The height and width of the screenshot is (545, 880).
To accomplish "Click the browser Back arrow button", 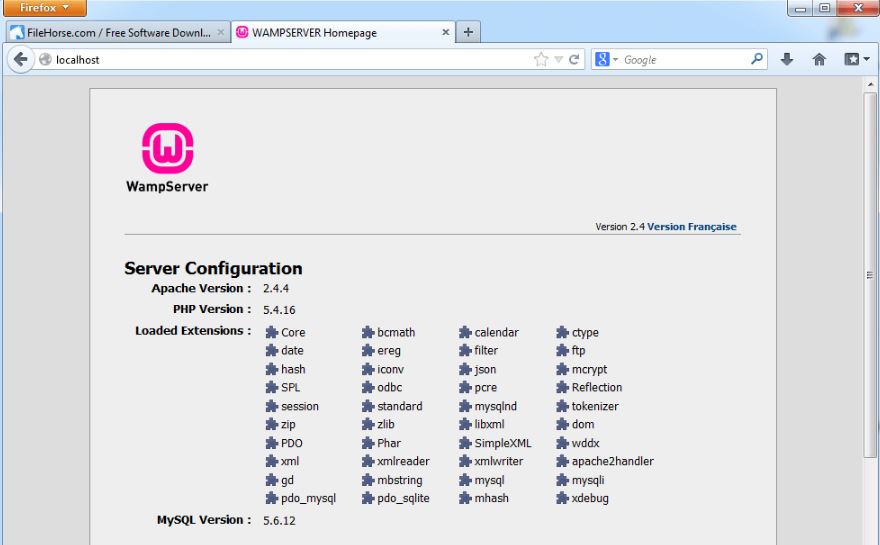I will point(20,59).
